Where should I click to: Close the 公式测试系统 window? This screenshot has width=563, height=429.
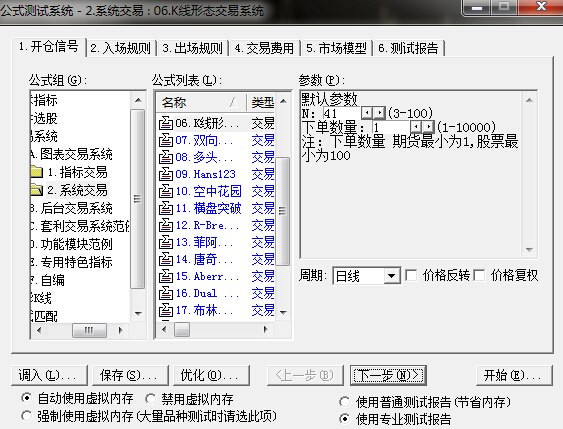541,6
